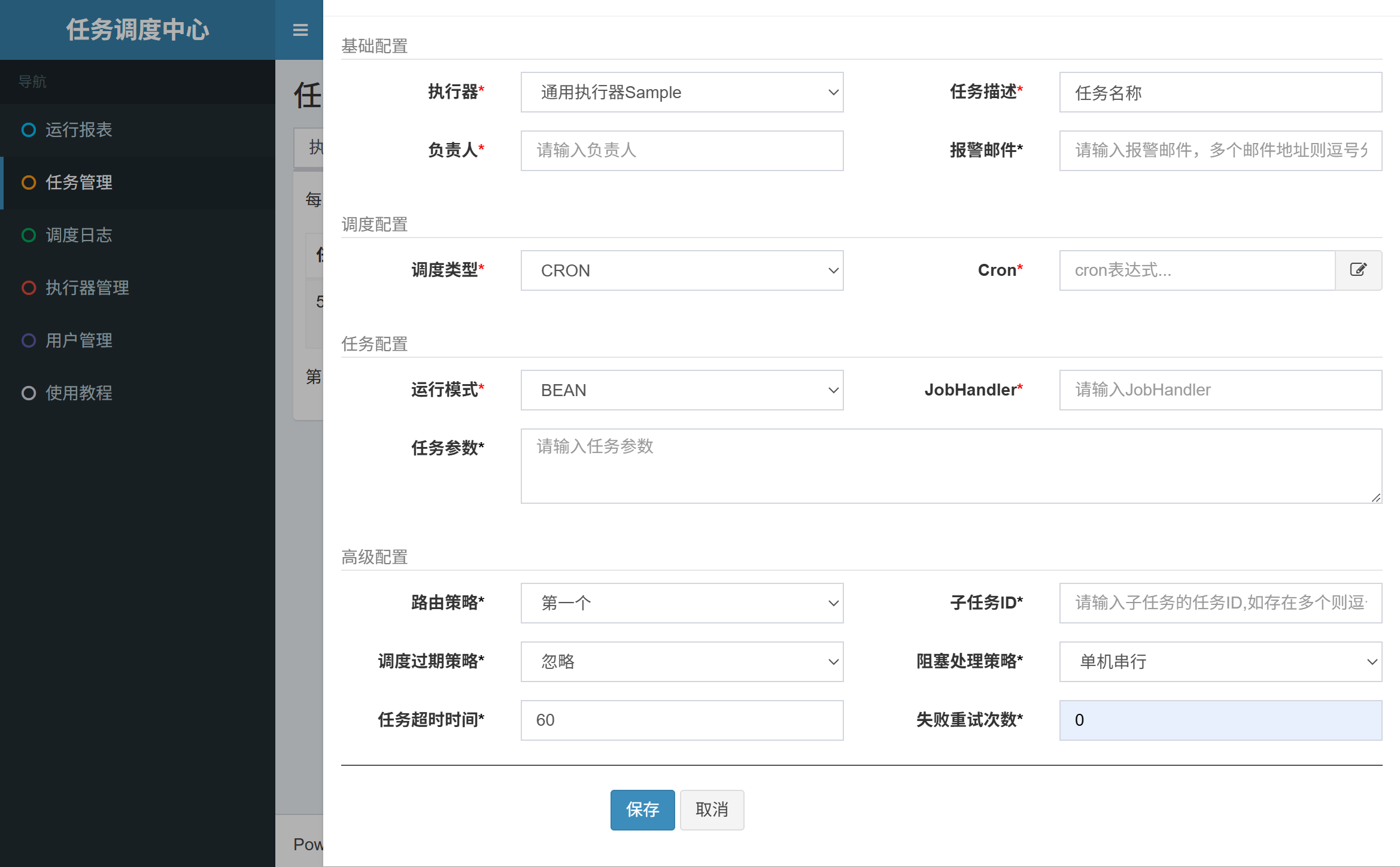
Task: Open 运行报表 in the sidebar
Action: coord(138,130)
